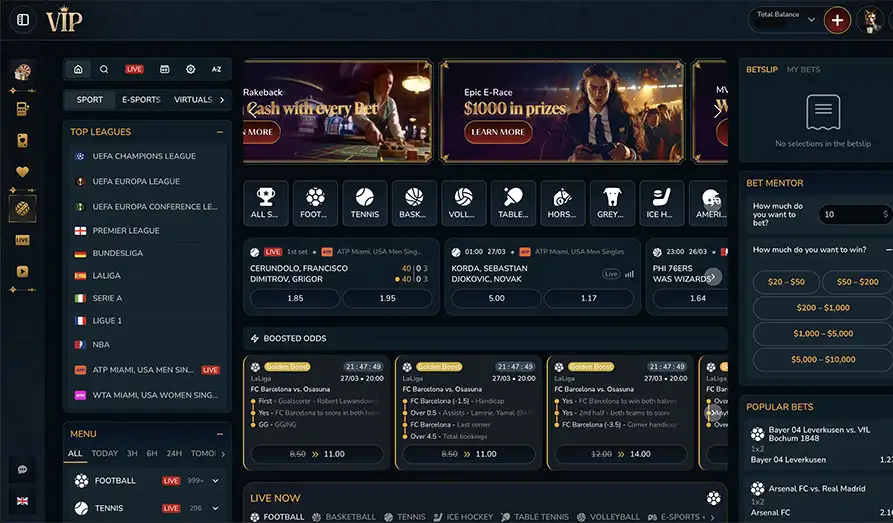The height and width of the screenshot is (523, 893).
Task: Open the LIVE icon in left sidebar
Action: pyautogui.click(x=22, y=240)
